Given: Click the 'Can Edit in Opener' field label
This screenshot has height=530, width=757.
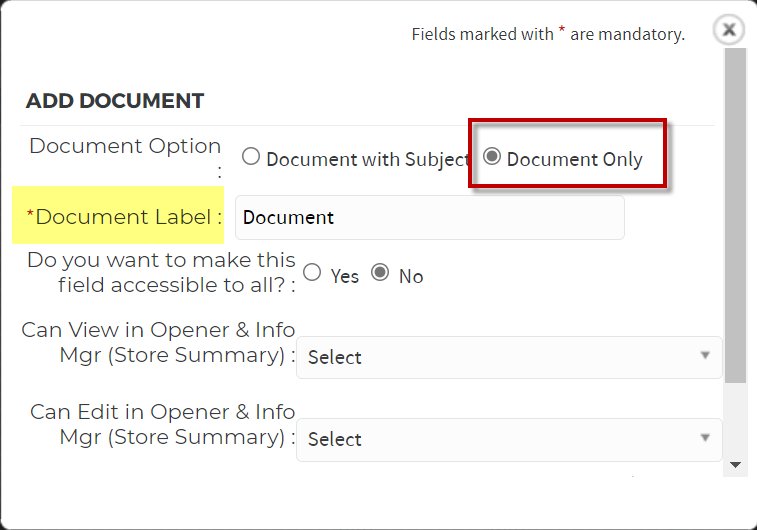Looking at the screenshot, I should tap(163, 425).
